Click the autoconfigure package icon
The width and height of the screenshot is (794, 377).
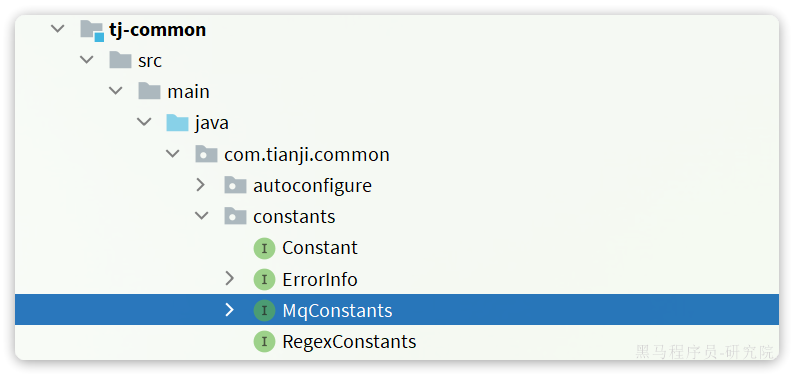click(235, 185)
